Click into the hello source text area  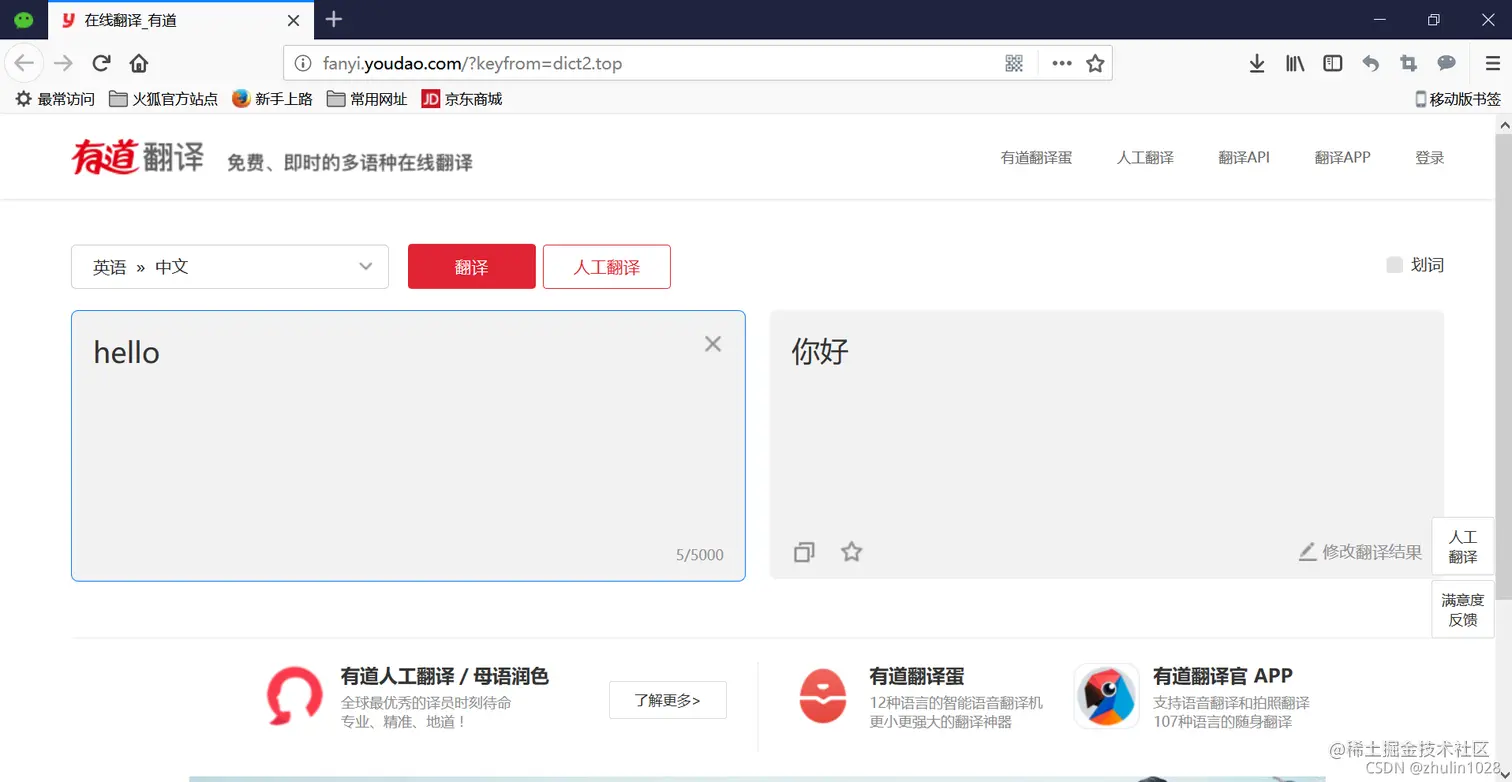coord(408,446)
